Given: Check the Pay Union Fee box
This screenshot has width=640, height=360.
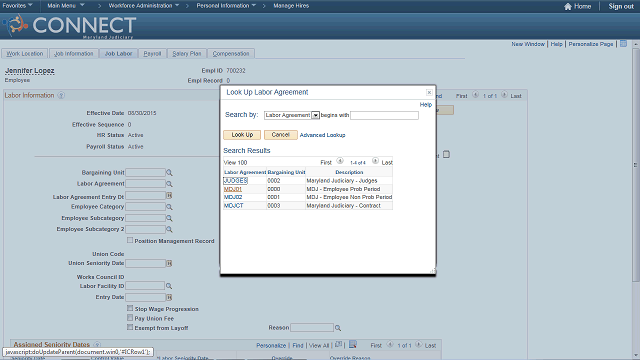Looking at the screenshot, I should pos(130,318).
